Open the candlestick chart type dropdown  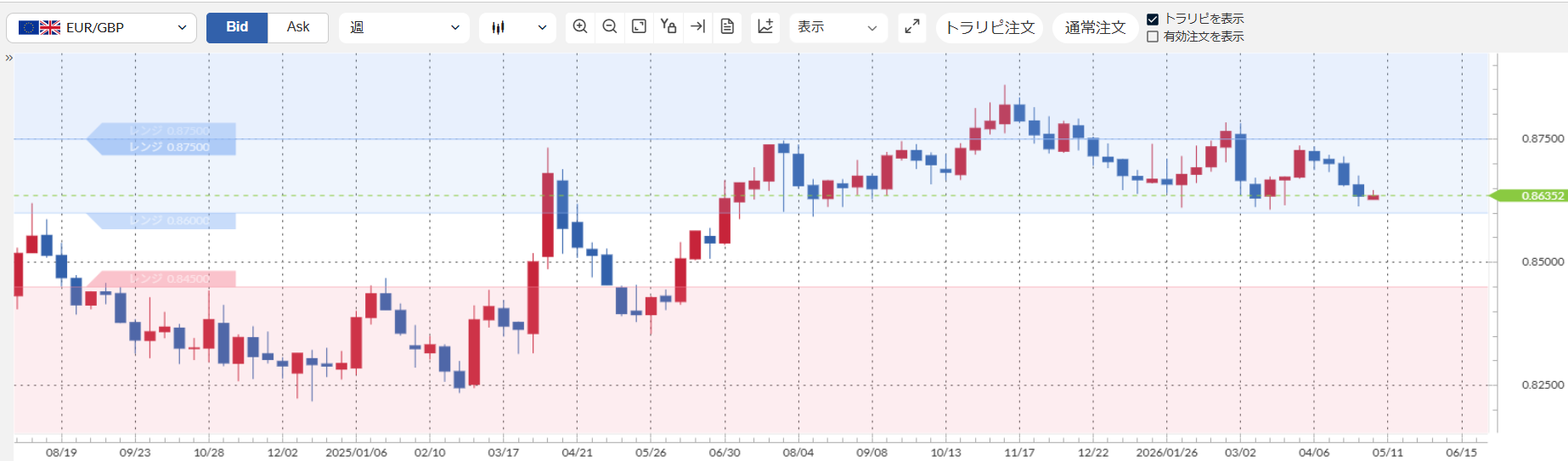point(517,27)
